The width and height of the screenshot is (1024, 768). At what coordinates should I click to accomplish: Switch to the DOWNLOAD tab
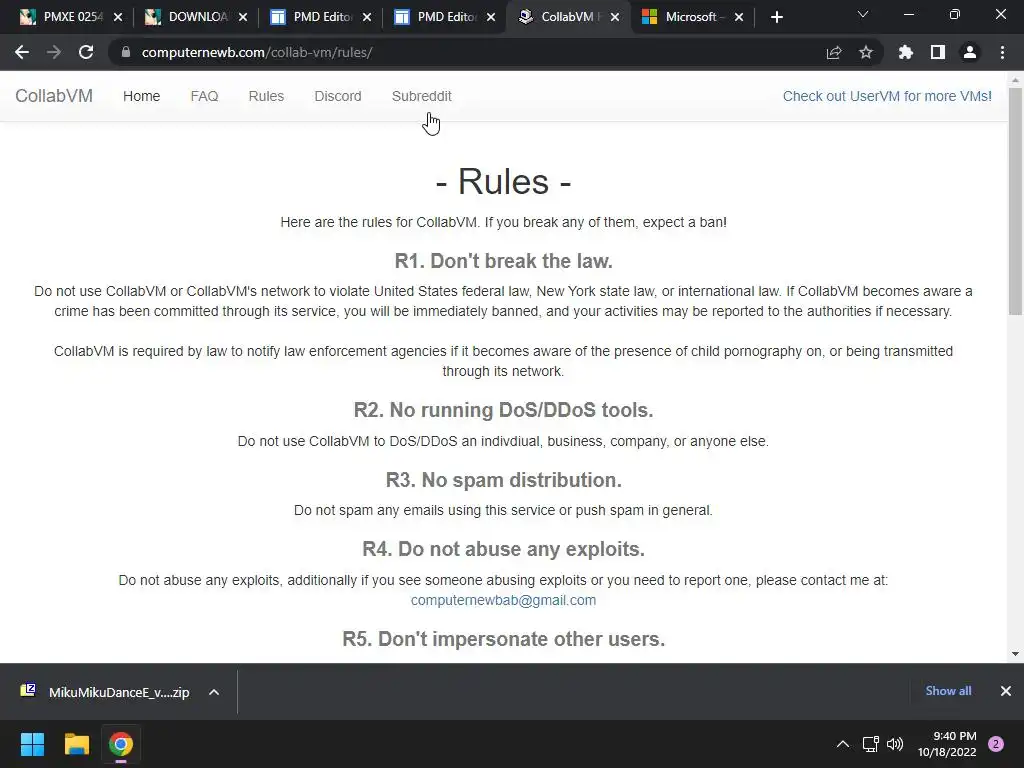189,17
